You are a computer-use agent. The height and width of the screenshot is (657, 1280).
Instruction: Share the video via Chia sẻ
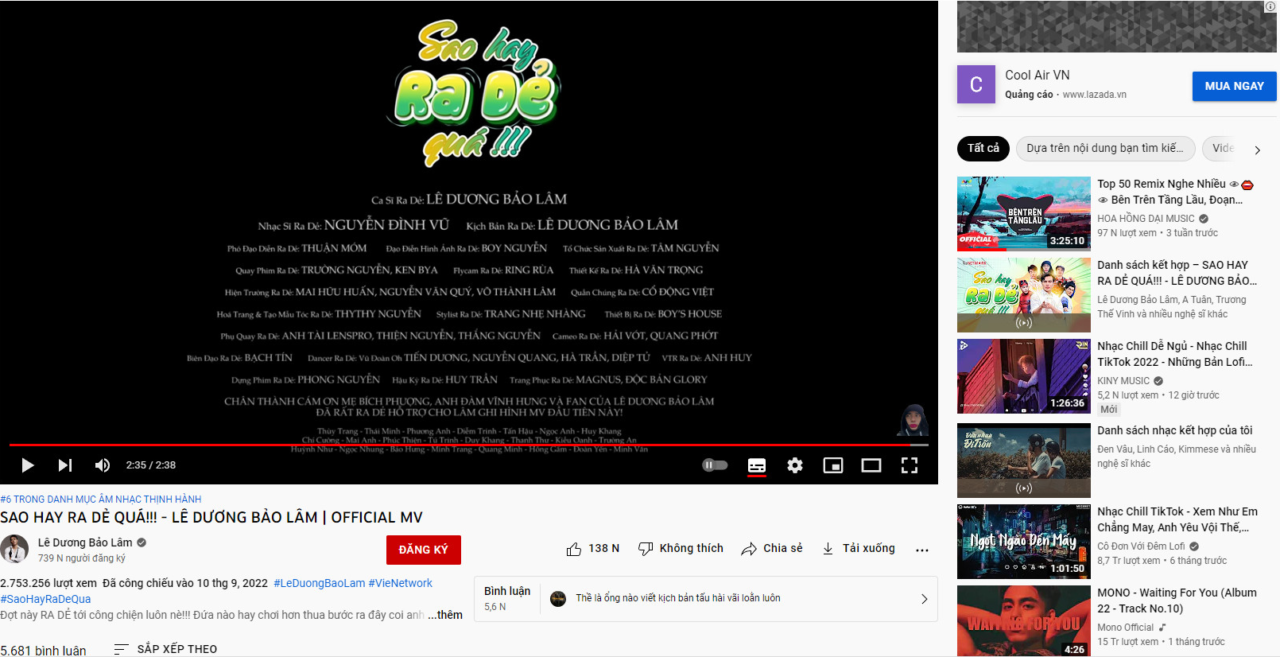click(x=772, y=549)
